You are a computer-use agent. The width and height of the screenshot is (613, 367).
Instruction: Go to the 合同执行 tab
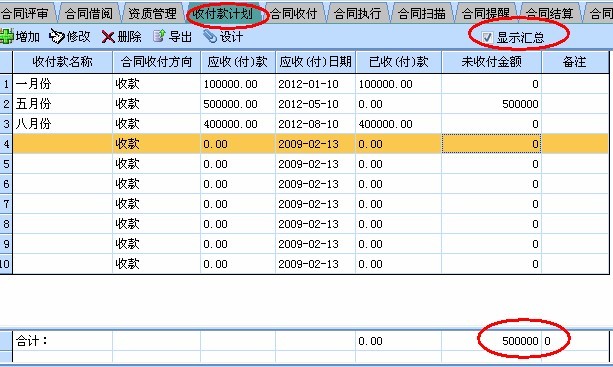click(357, 14)
